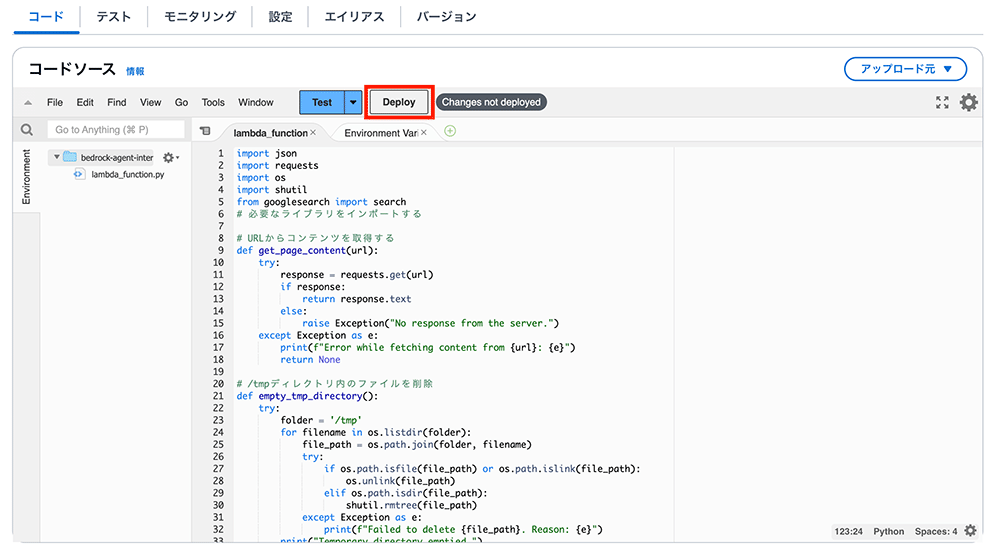Switch to the lambda_function editor tab
The height and width of the screenshot is (552, 1000).
pos(270,133)
